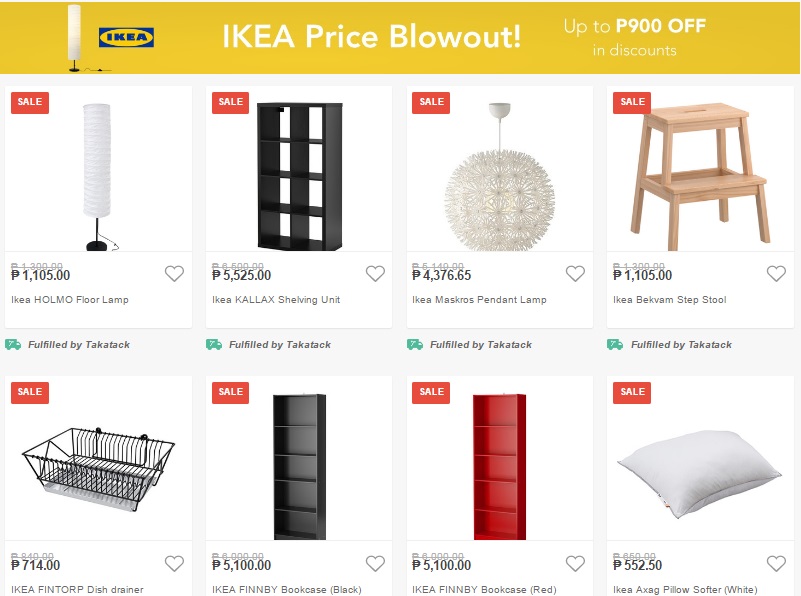Click the IKEA Price Blowout banner

pos(400,38)
